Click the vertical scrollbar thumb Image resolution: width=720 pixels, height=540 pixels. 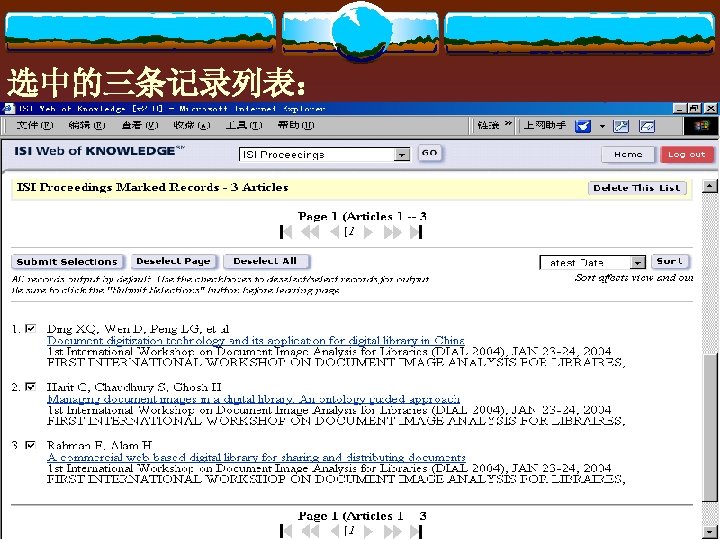tap(709, 429)
